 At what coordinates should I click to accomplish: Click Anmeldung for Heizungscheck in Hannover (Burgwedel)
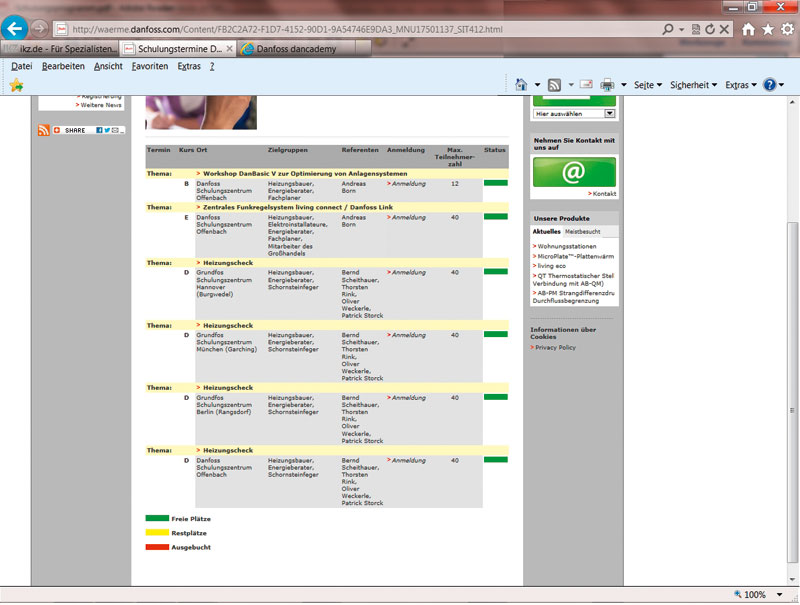pos(406,272)
